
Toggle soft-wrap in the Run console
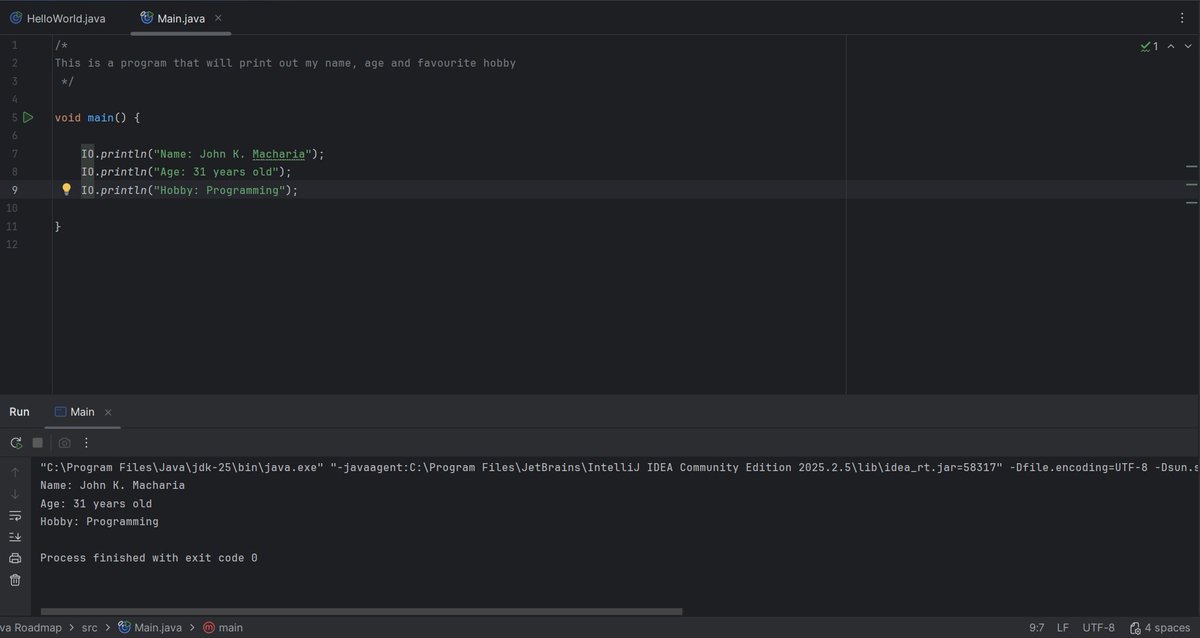pyautogui.click(x=14, y=515)
